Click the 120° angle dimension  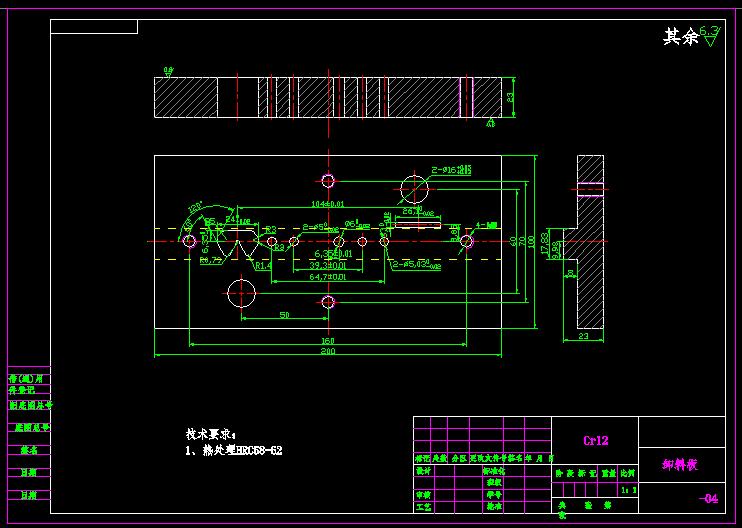[195, 208]
